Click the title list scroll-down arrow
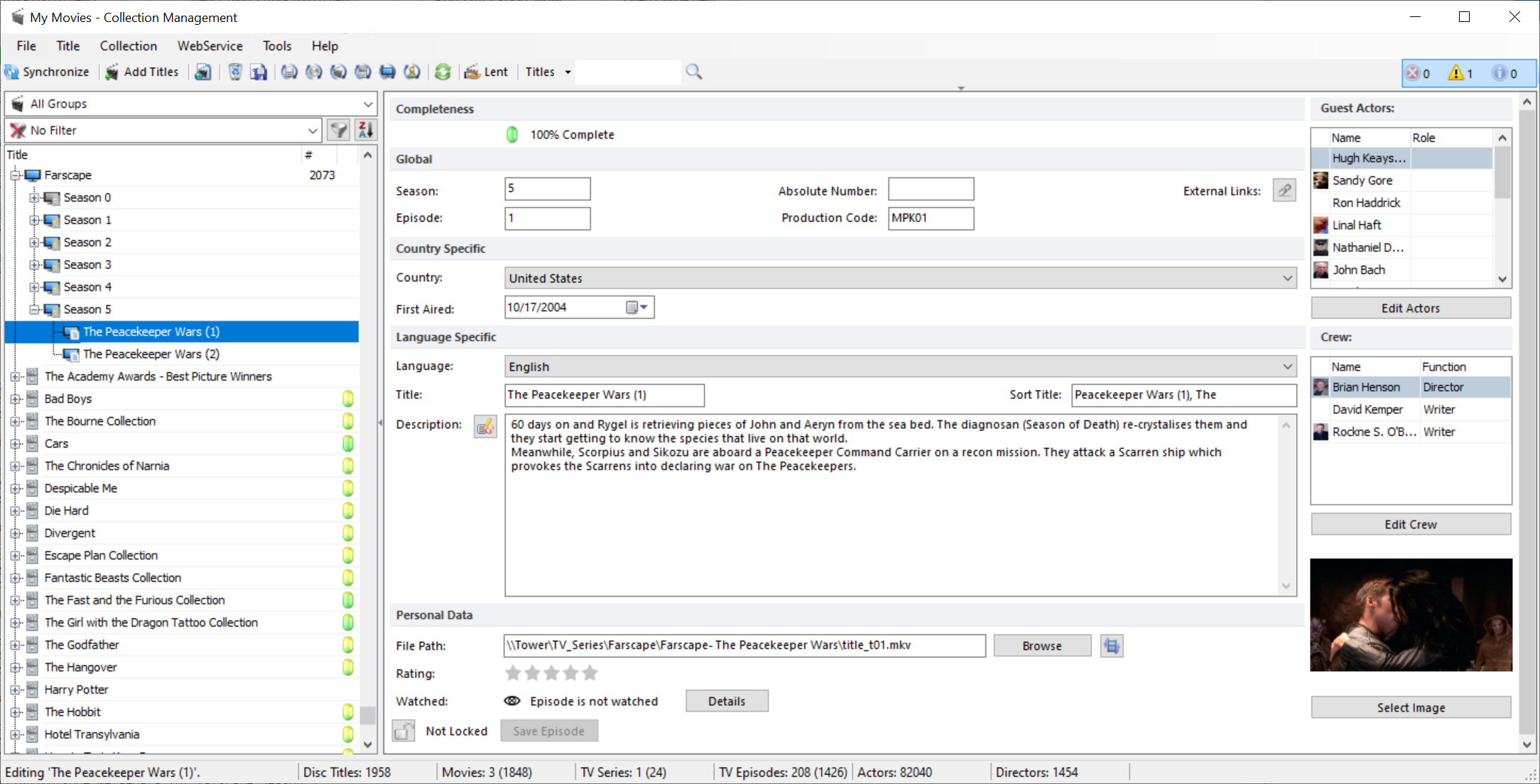Screen dimensions: 1540x784 pyautogui.click(x=368, y=744)
